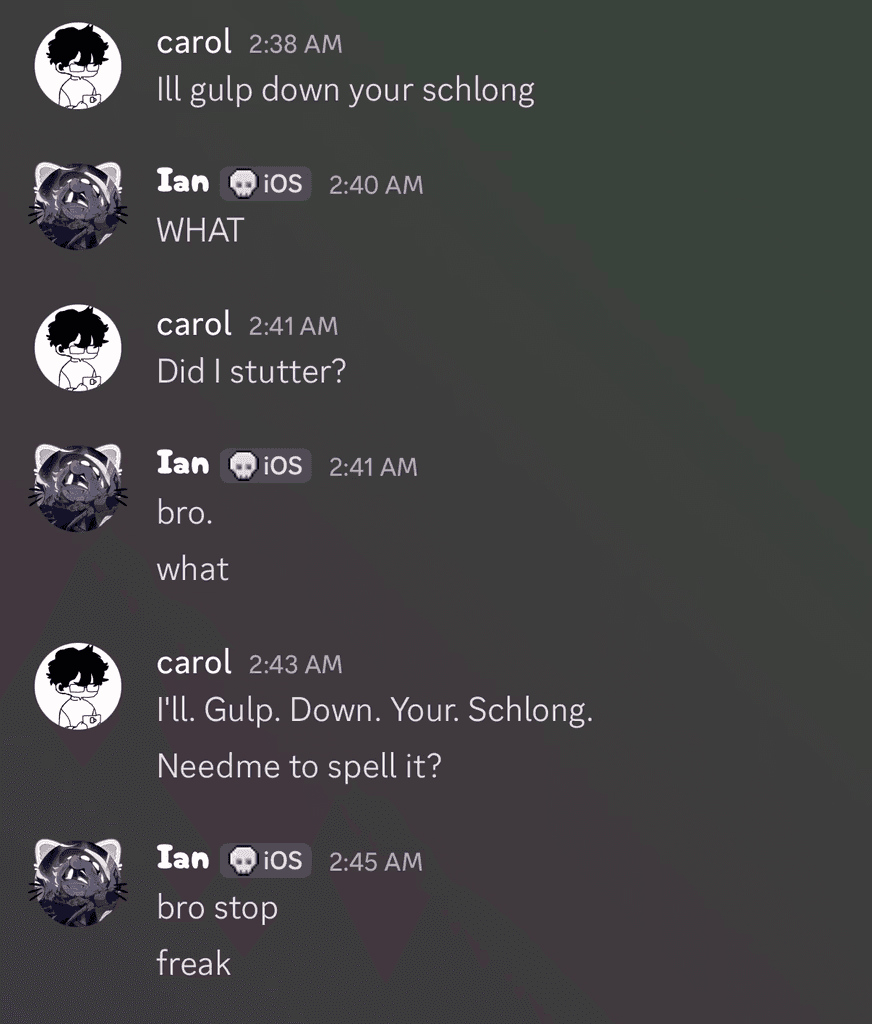The height and width of the screenshot is (1024, 872).
Task: Click the 2:45 AM timestamp
Action: 376,862
